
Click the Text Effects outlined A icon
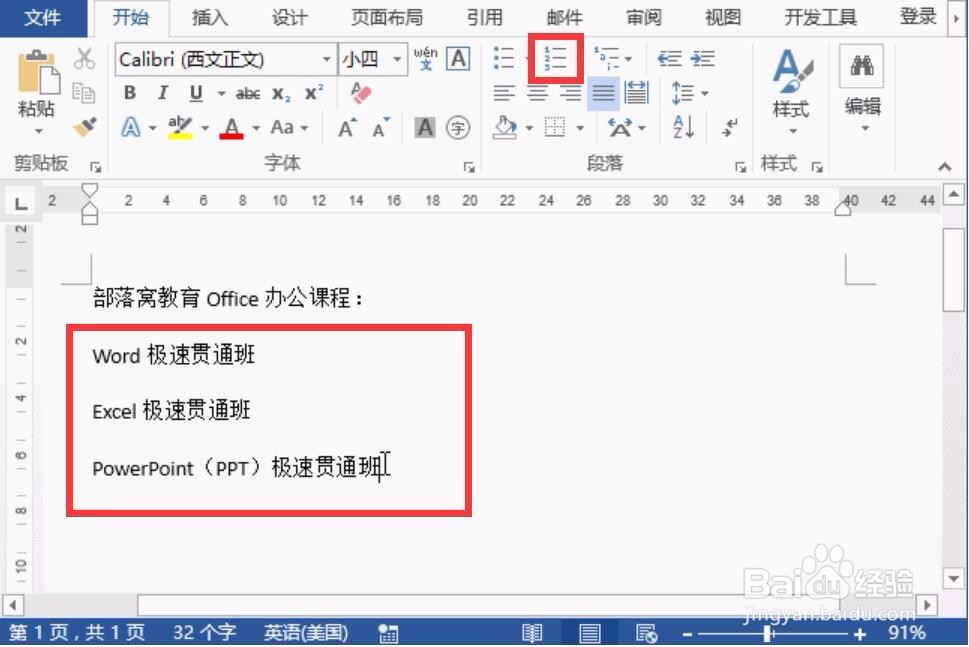[x=130, y=128]
